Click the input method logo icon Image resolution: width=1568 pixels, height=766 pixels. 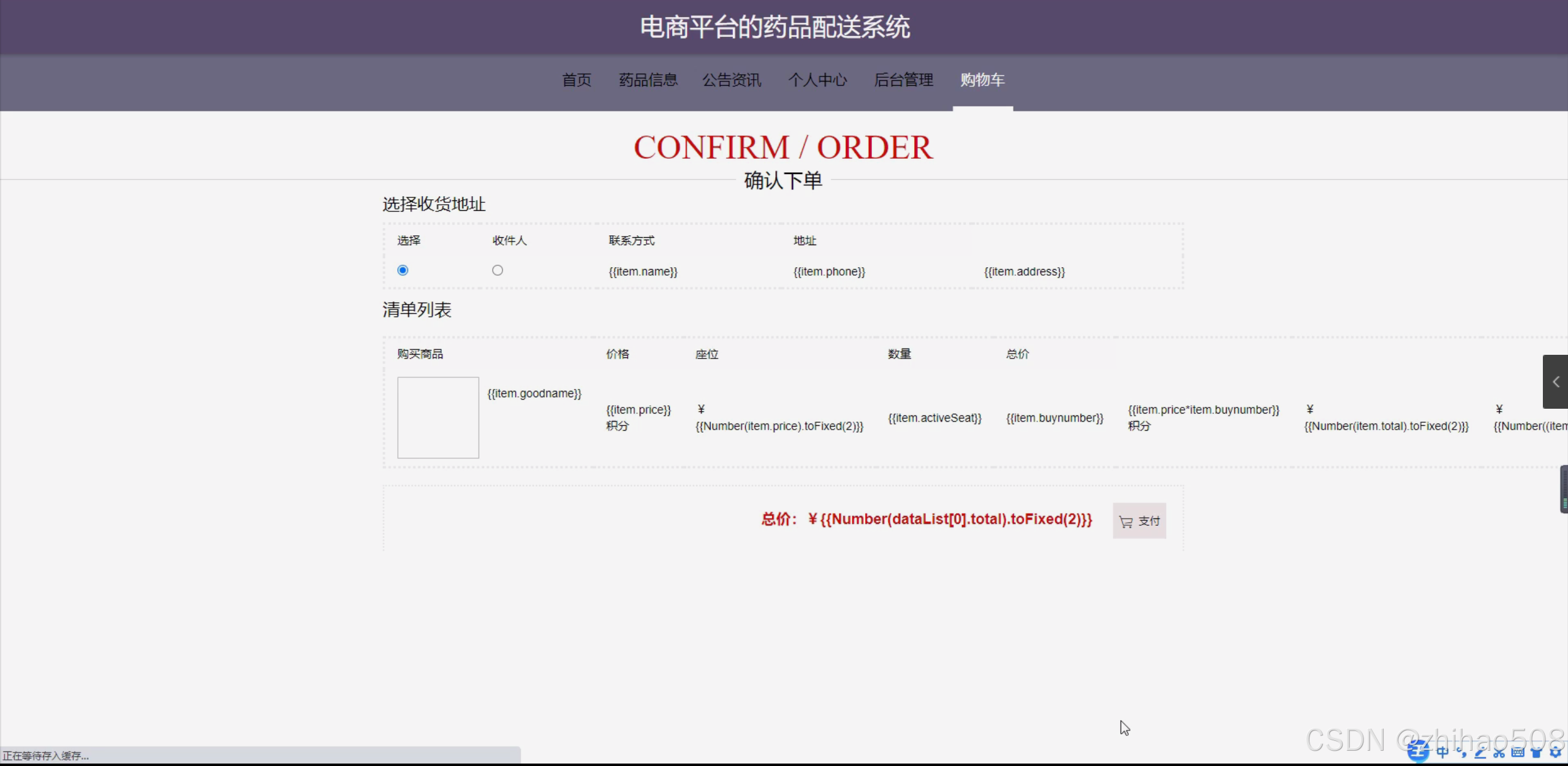pos(1418,751)
